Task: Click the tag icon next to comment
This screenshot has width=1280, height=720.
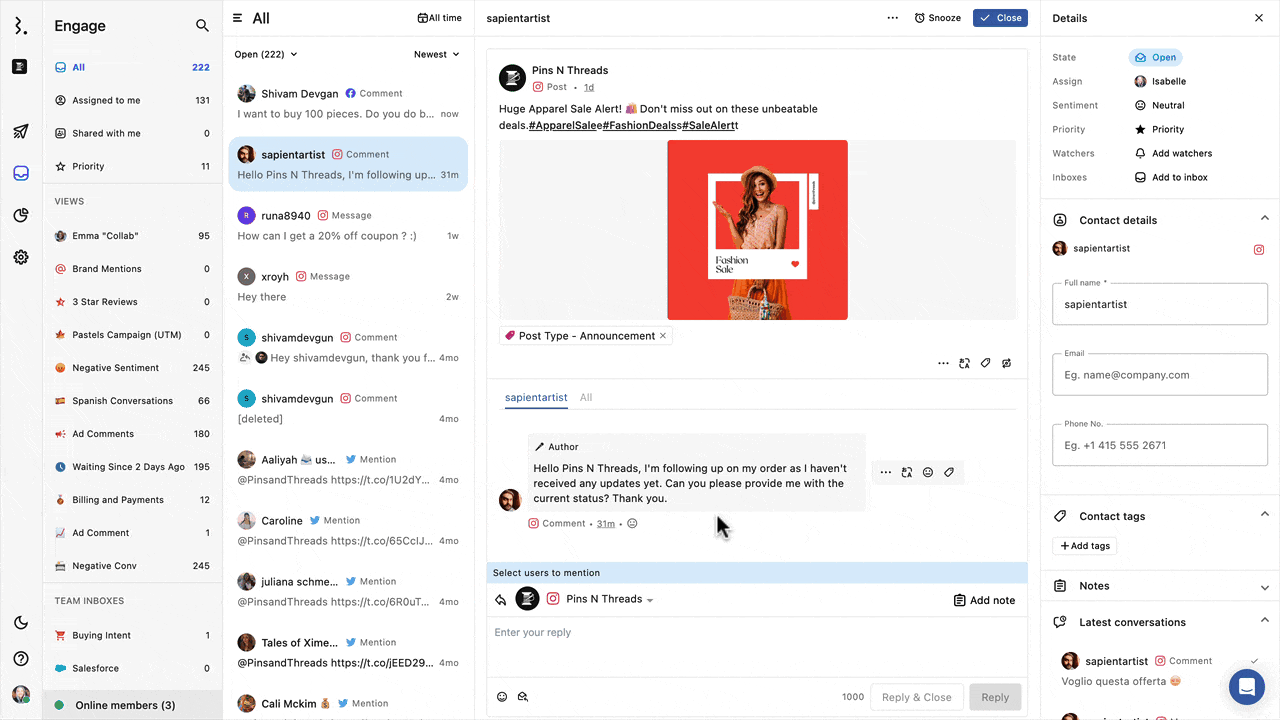Action: pos(949,472)
